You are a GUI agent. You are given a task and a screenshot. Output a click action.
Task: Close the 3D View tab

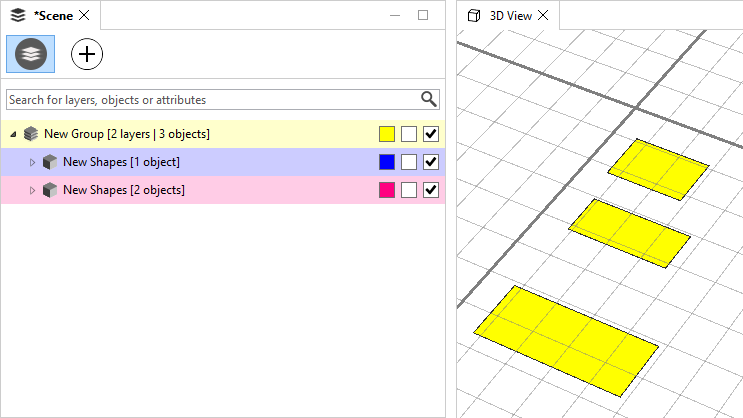coord(543,15)
